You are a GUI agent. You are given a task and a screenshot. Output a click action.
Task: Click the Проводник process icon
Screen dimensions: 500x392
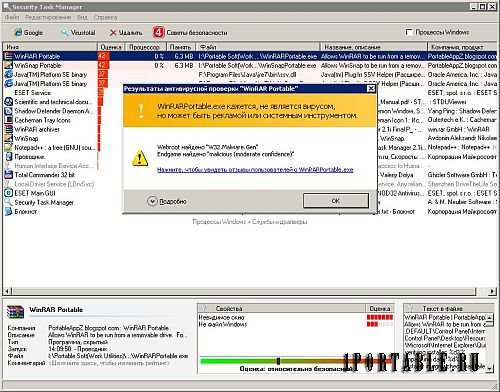point(9,156)
